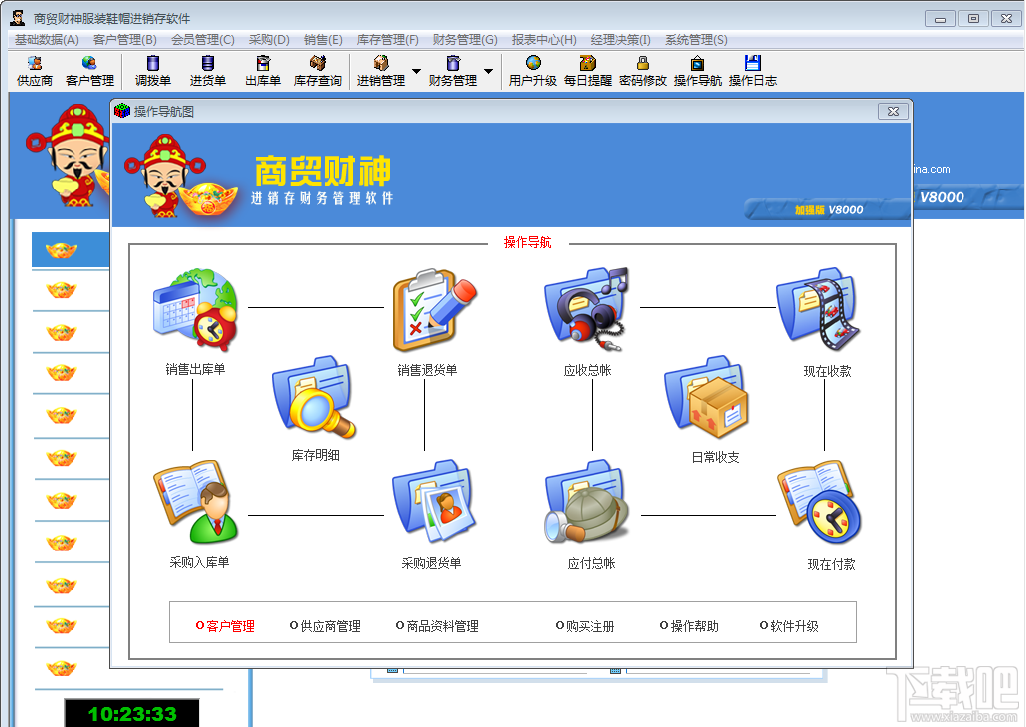This screenshot has height=727, width=1026.
Task: Expand the 进销管理 dropdown arrow
Action: click(416, 71)
